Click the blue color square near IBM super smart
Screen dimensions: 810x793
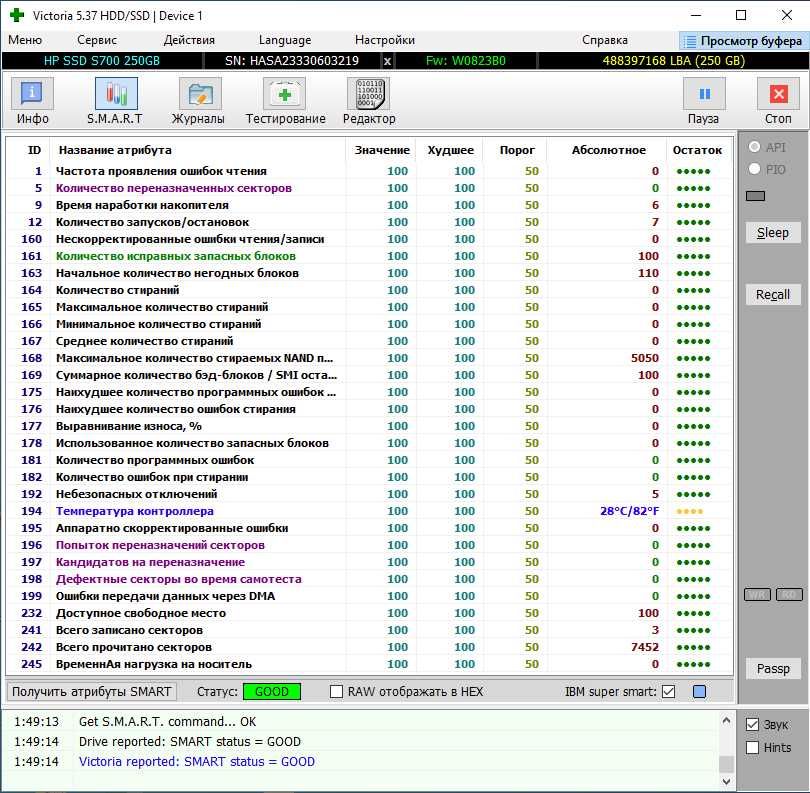pyautogui.click(x=699, y=691)
